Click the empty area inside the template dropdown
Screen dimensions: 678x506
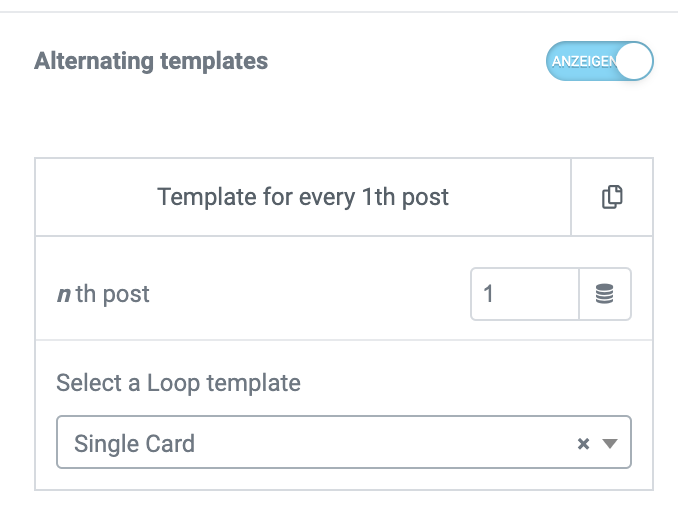pyautogui.click(x=400, y=443)
